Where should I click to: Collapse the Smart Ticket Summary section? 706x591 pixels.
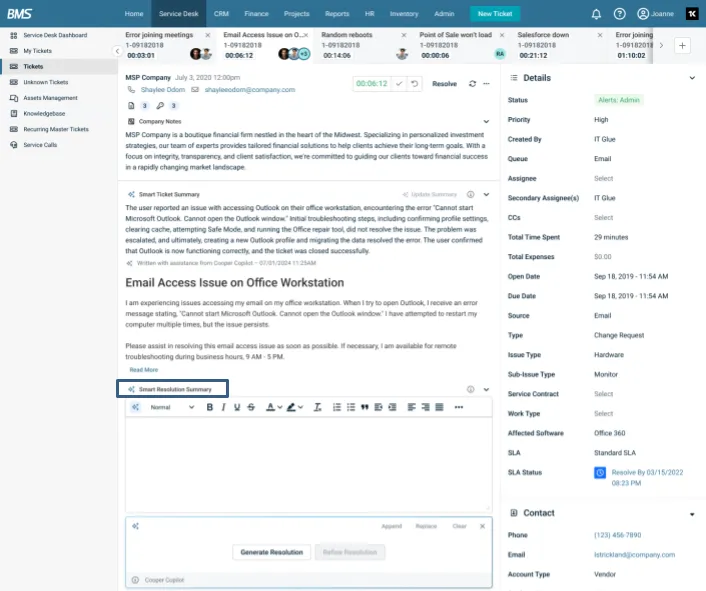(486, 194)
